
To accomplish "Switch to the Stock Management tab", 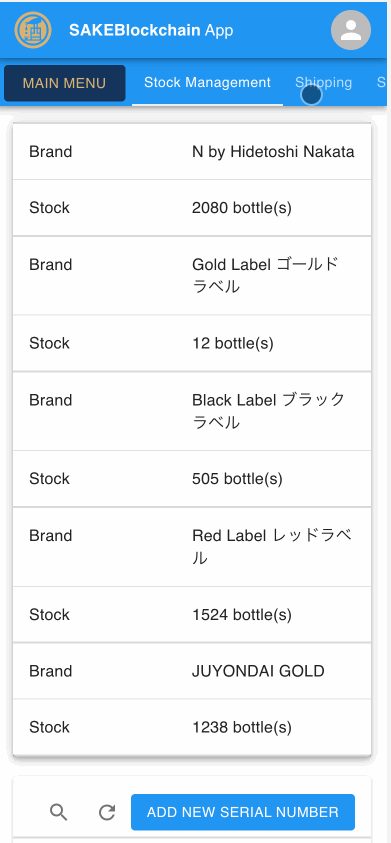I will coord(208,83).
